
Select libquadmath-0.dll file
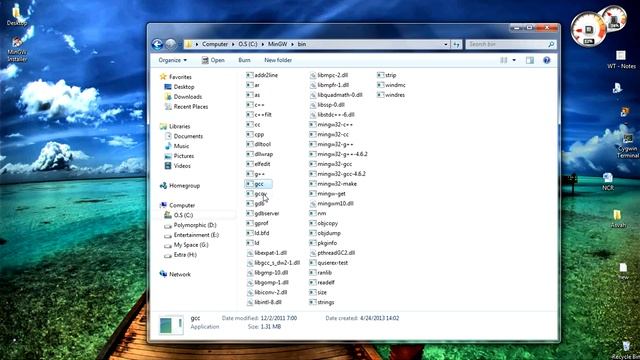[336, 95]
